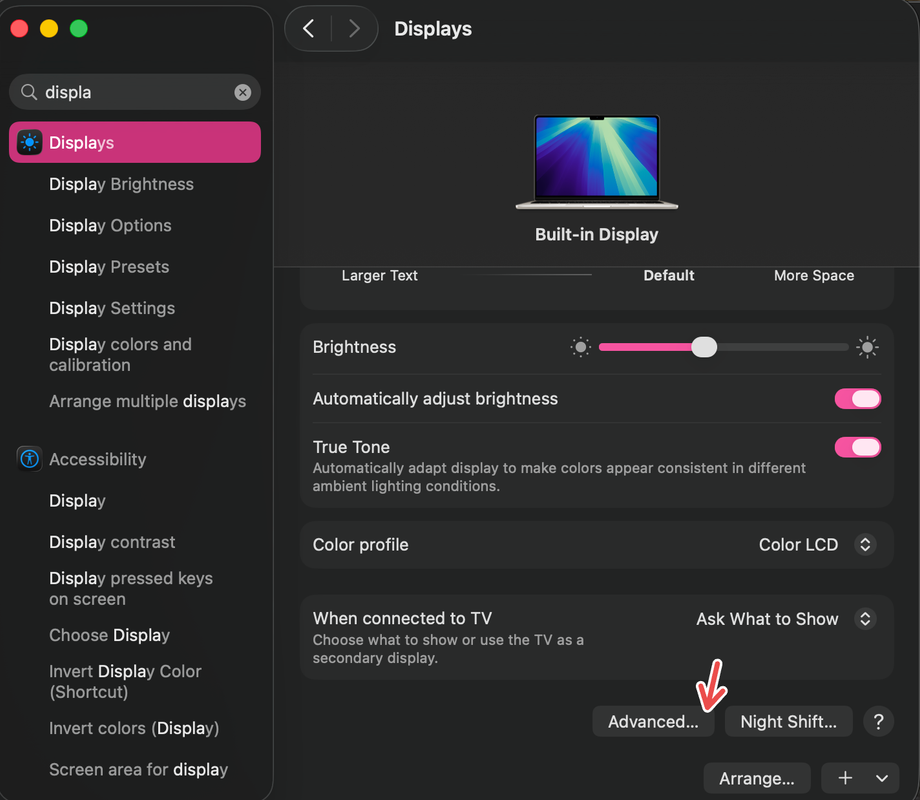Click the True Tone description text

[x=559, y=477]
